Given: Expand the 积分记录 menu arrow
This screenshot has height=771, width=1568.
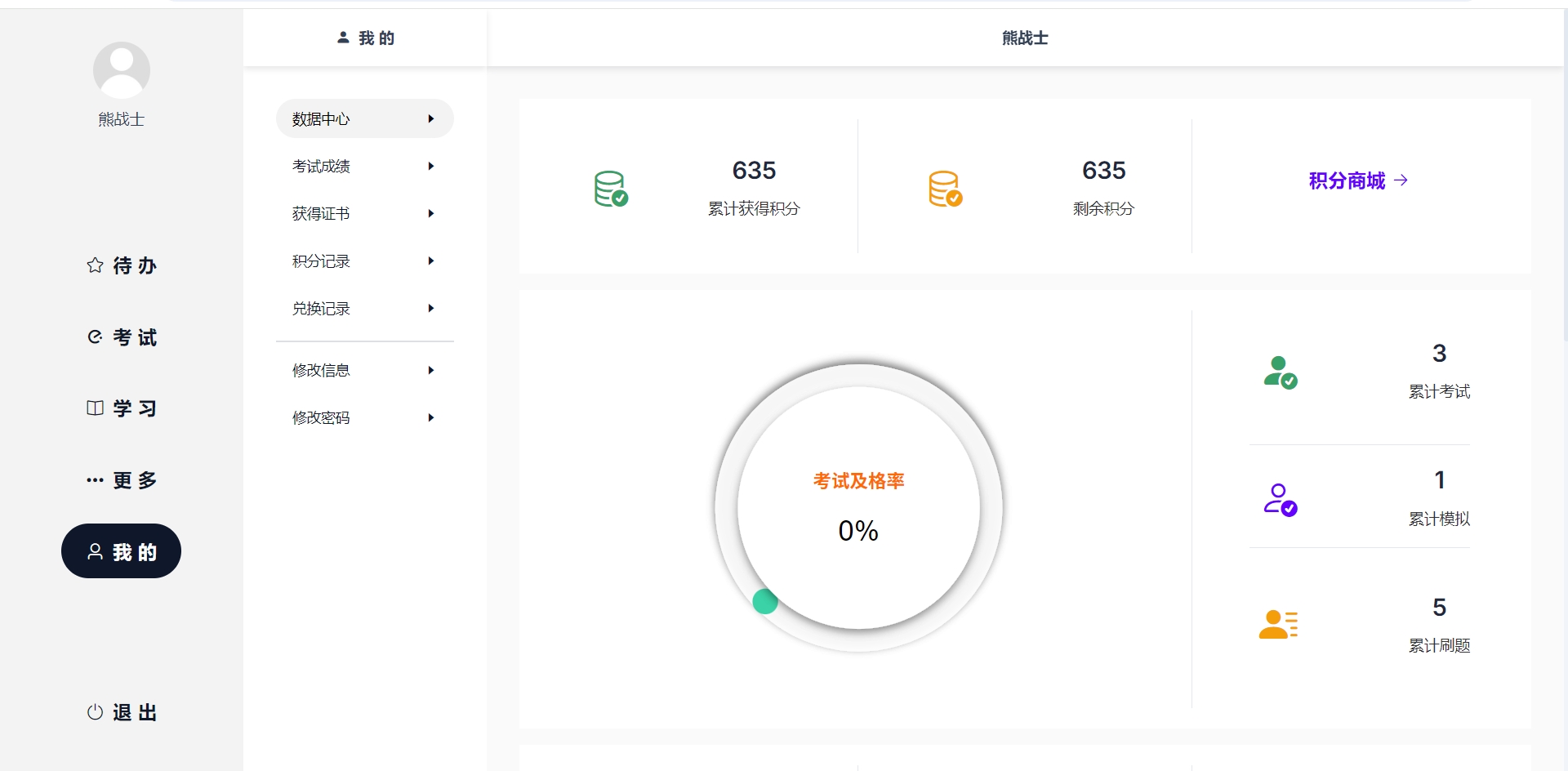Looking at the screenshot, I should coord(430,261).
